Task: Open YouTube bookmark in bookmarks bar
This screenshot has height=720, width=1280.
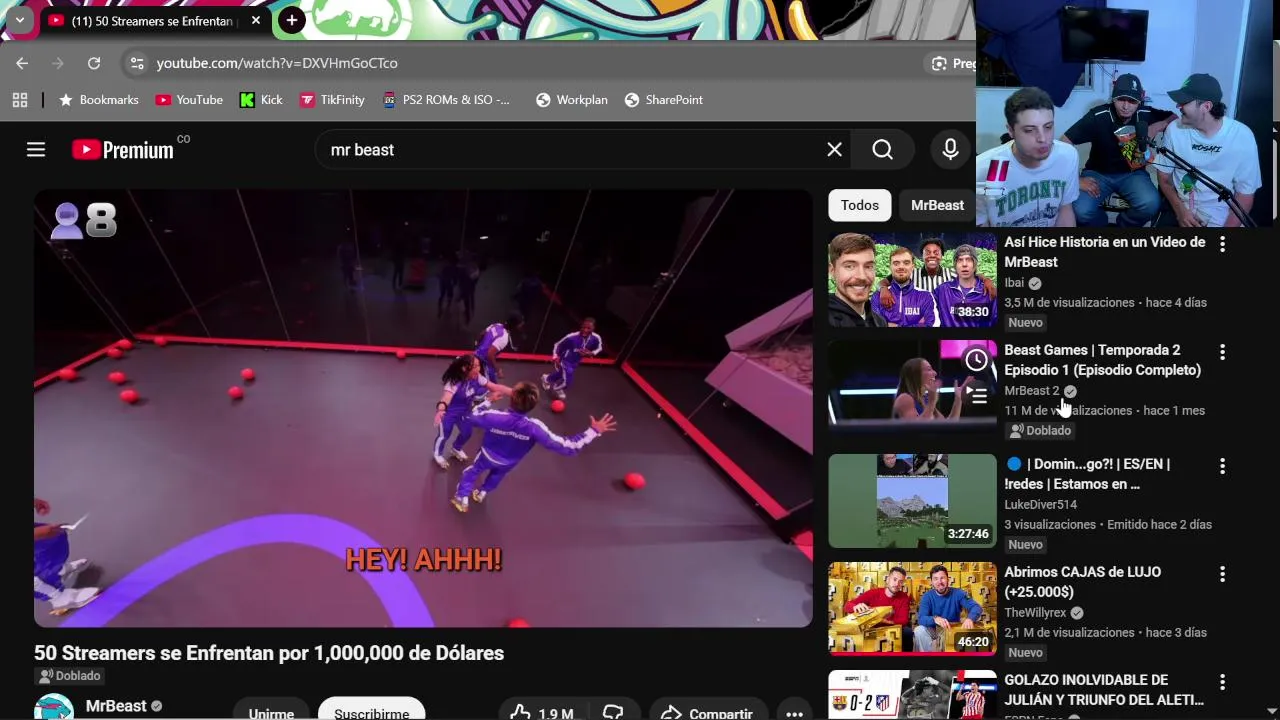Action: 189,100
